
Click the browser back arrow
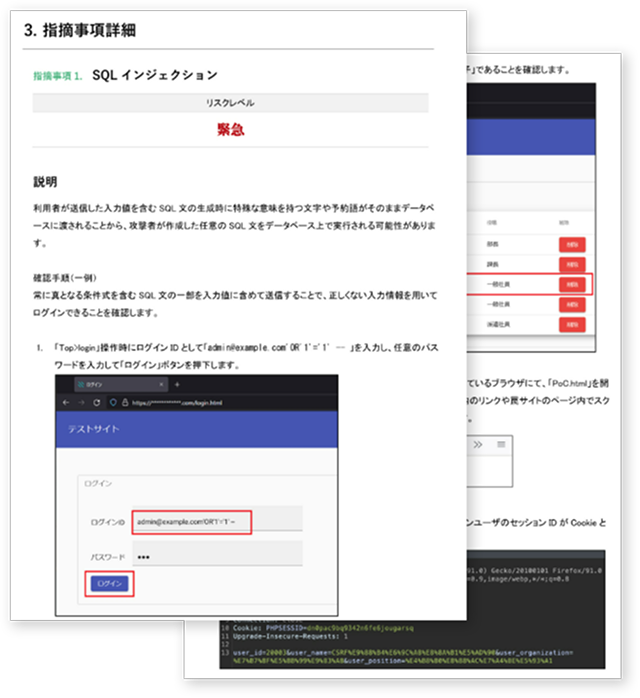tap(65, 401)
